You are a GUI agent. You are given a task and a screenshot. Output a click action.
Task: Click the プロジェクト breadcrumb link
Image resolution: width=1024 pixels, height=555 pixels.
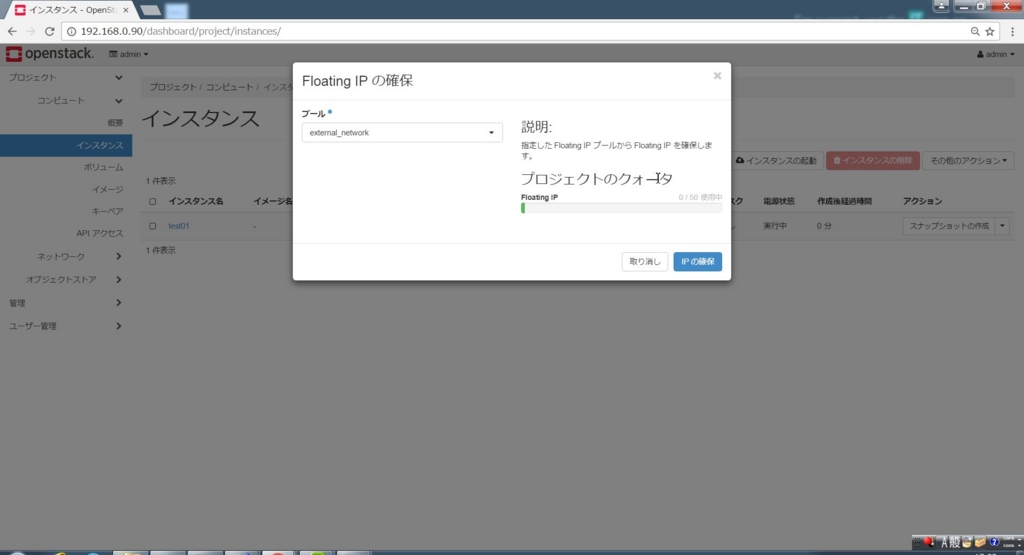[172, 87]
